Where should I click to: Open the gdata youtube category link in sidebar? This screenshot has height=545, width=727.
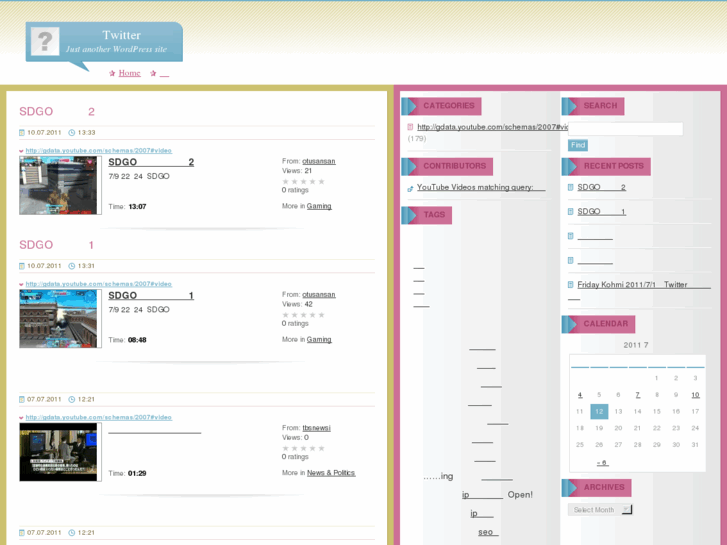click(x=492, y=127)
